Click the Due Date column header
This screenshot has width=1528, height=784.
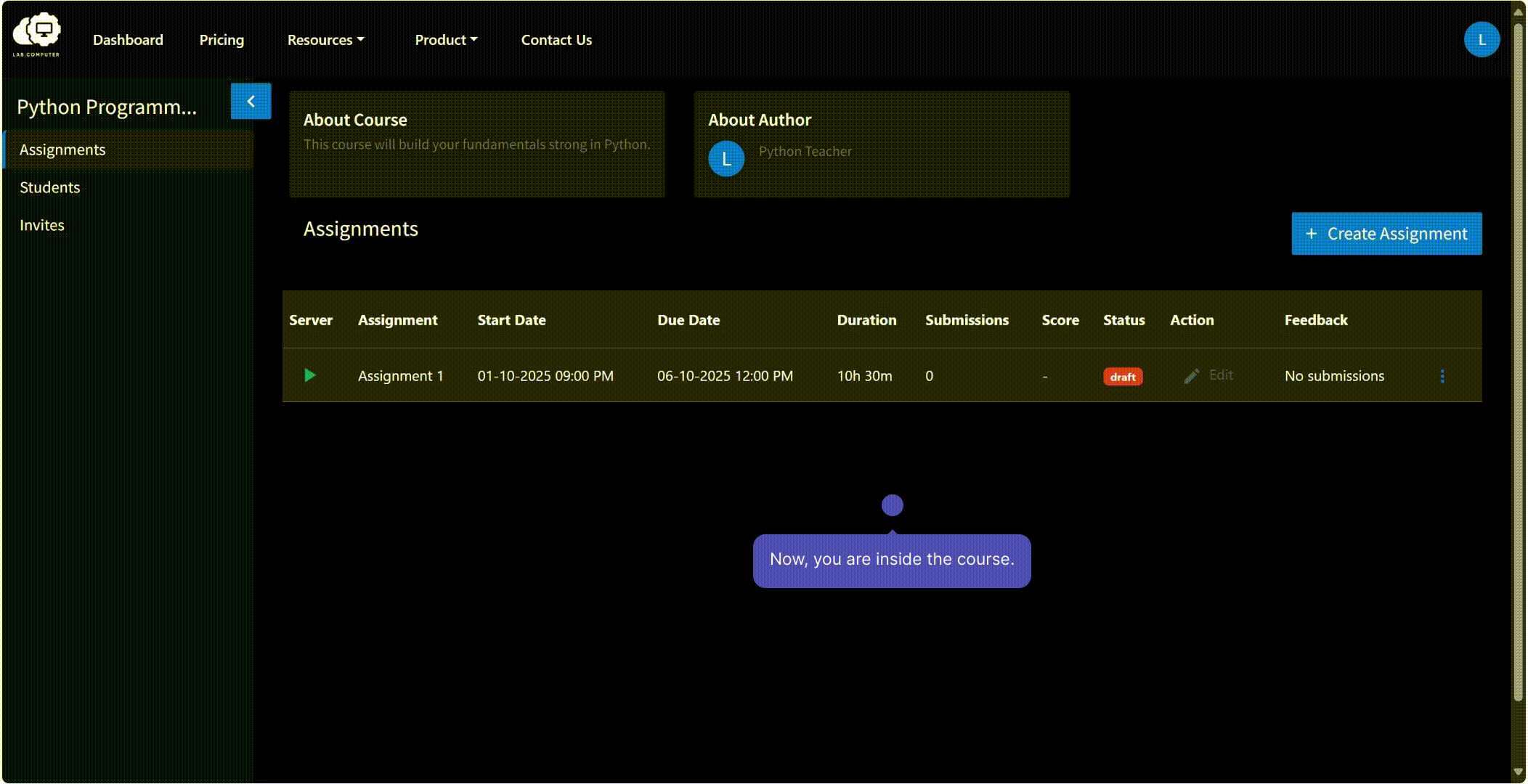click(688, 320)
